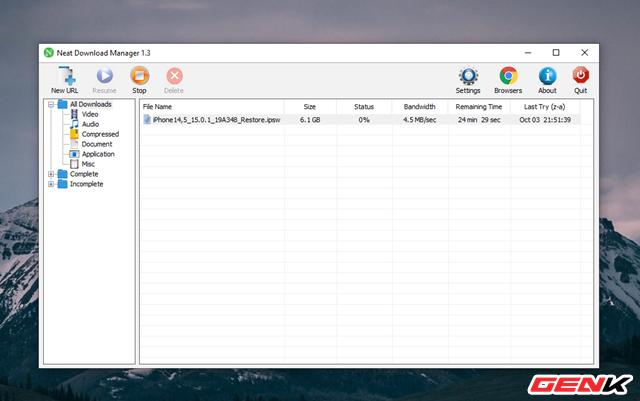Viewport: 640px width, 401px height.
Task: Select the iPhone14,5 Restore.ipsw download row
Action: [x=361, y=120]
